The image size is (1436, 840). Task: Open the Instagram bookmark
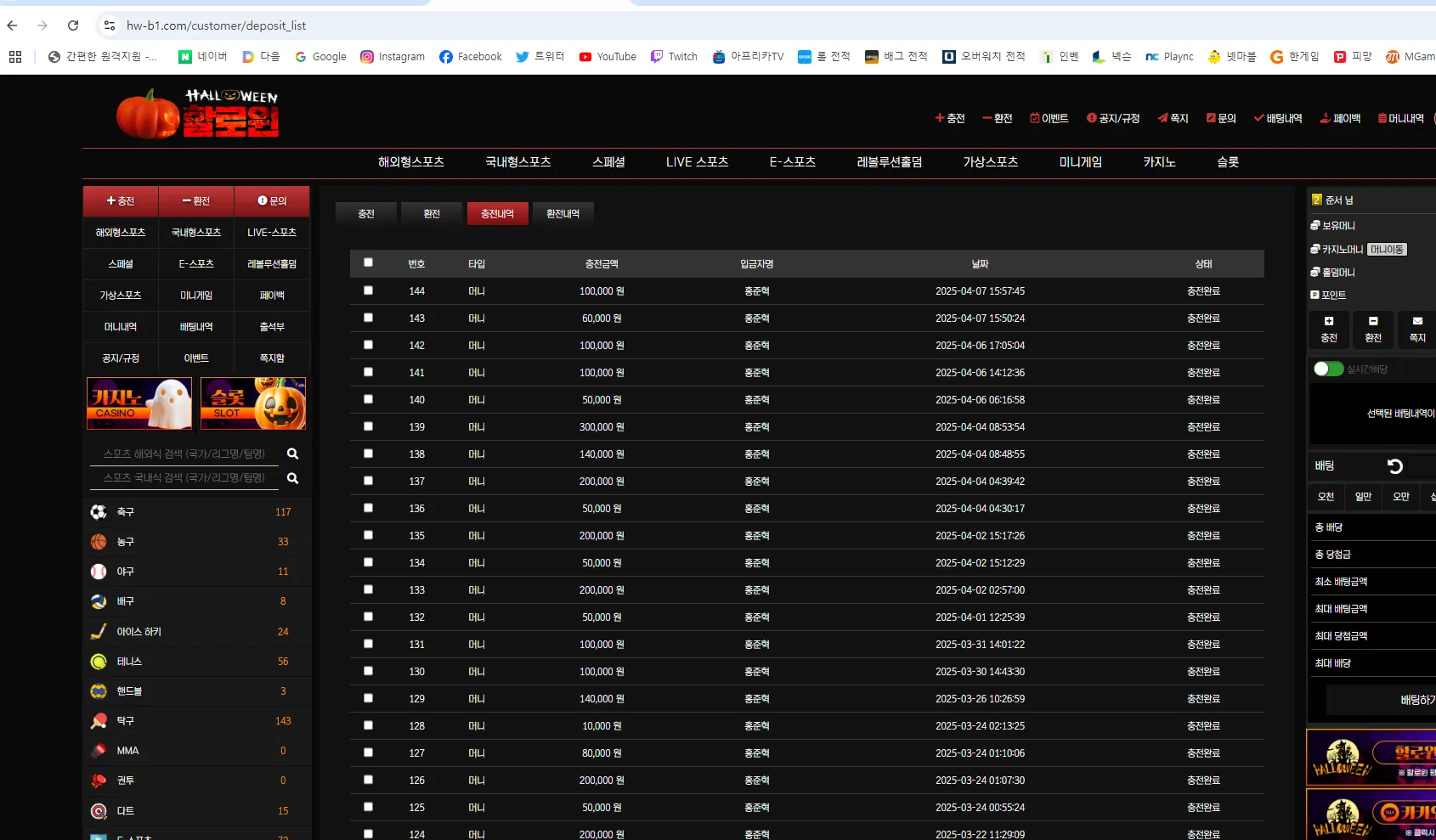[x=393, y=57]
